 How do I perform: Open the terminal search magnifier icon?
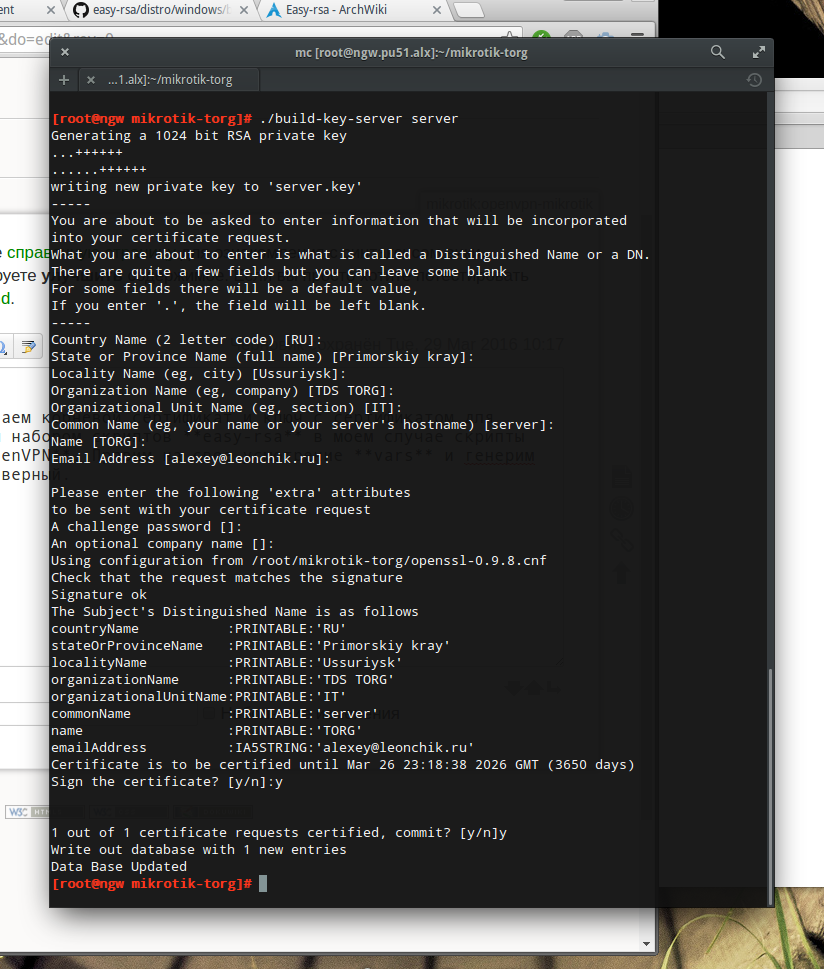(x=717, y=53)
